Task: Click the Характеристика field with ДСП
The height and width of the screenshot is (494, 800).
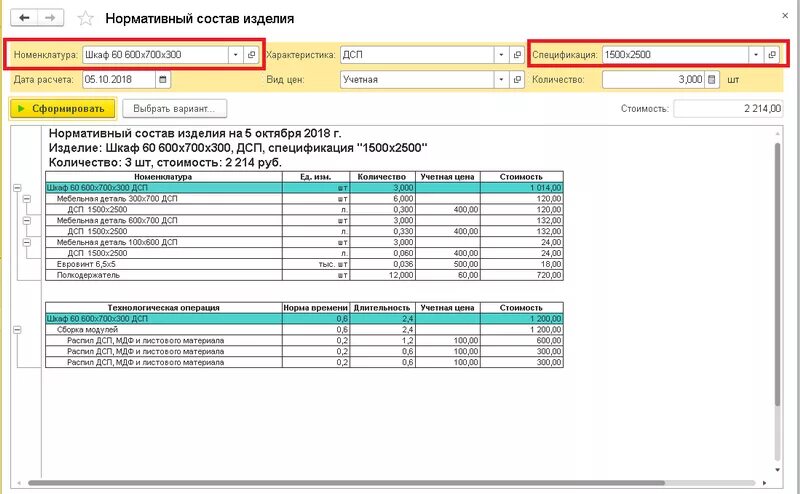Action: pyautogui.click(x=417, y=55)
